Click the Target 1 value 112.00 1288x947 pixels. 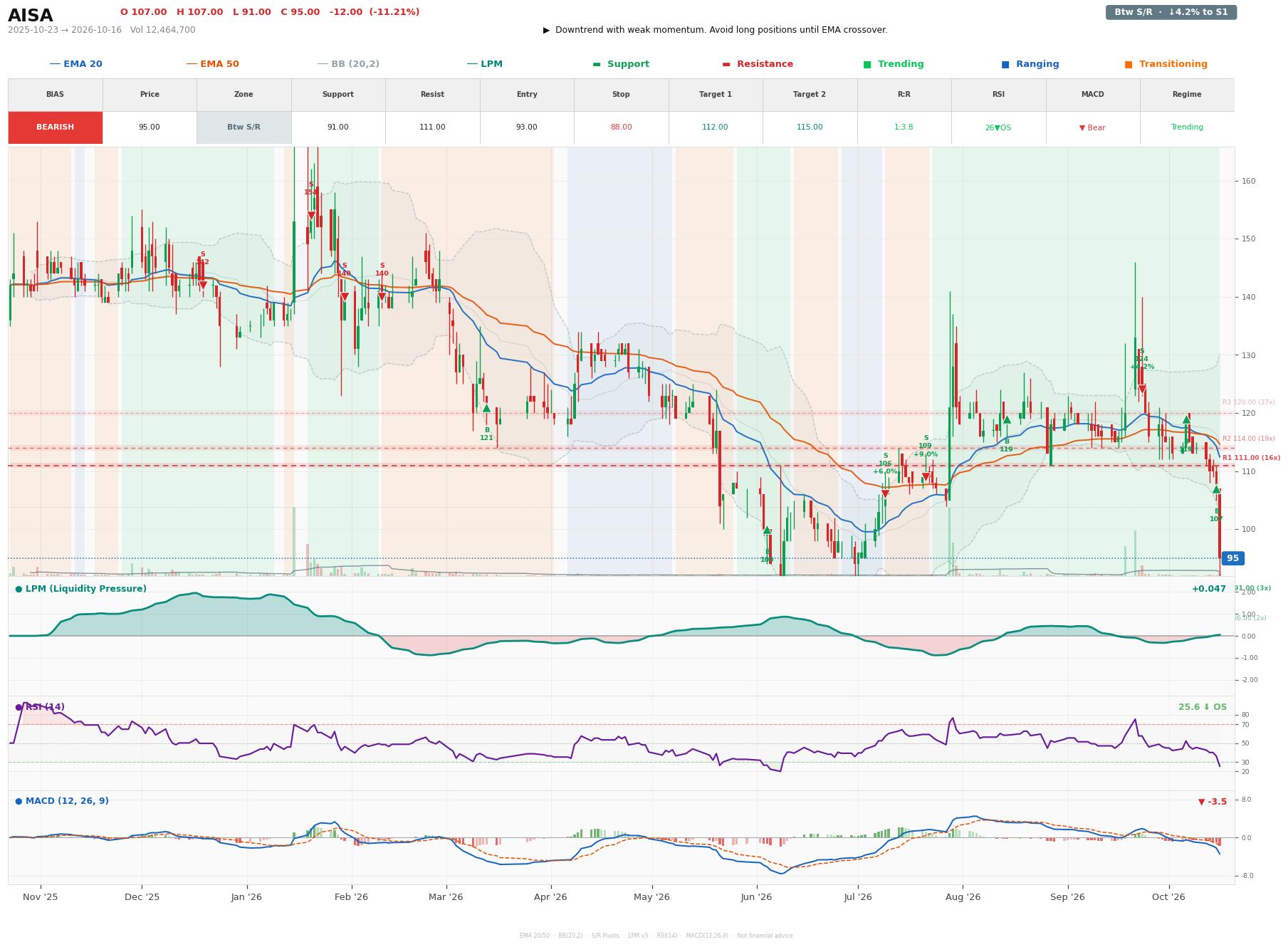(716, 127)
